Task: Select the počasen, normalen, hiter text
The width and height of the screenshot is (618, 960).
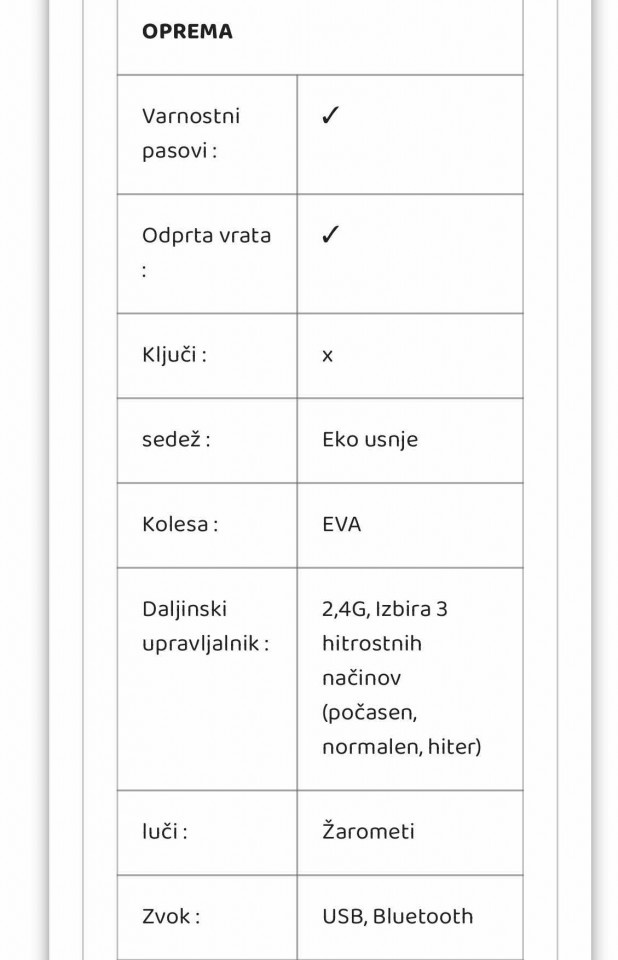Action: pyautogui.click(x=402, y=729)
